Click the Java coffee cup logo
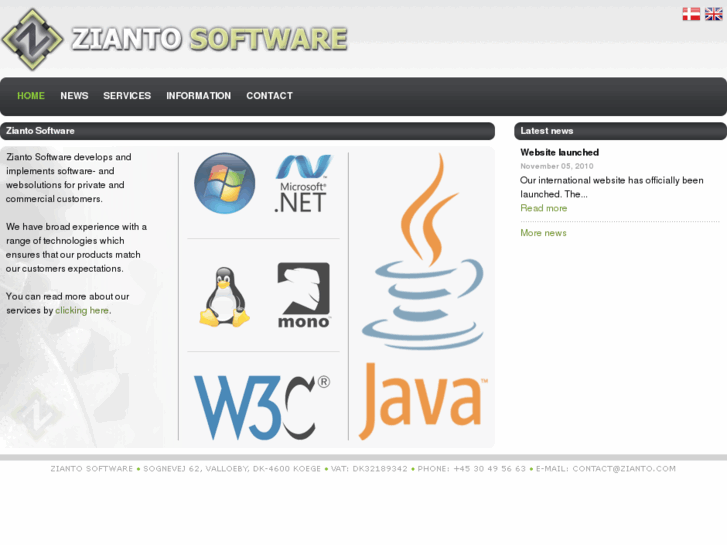The height and width of the screenshot is (545, 727). 423,253
